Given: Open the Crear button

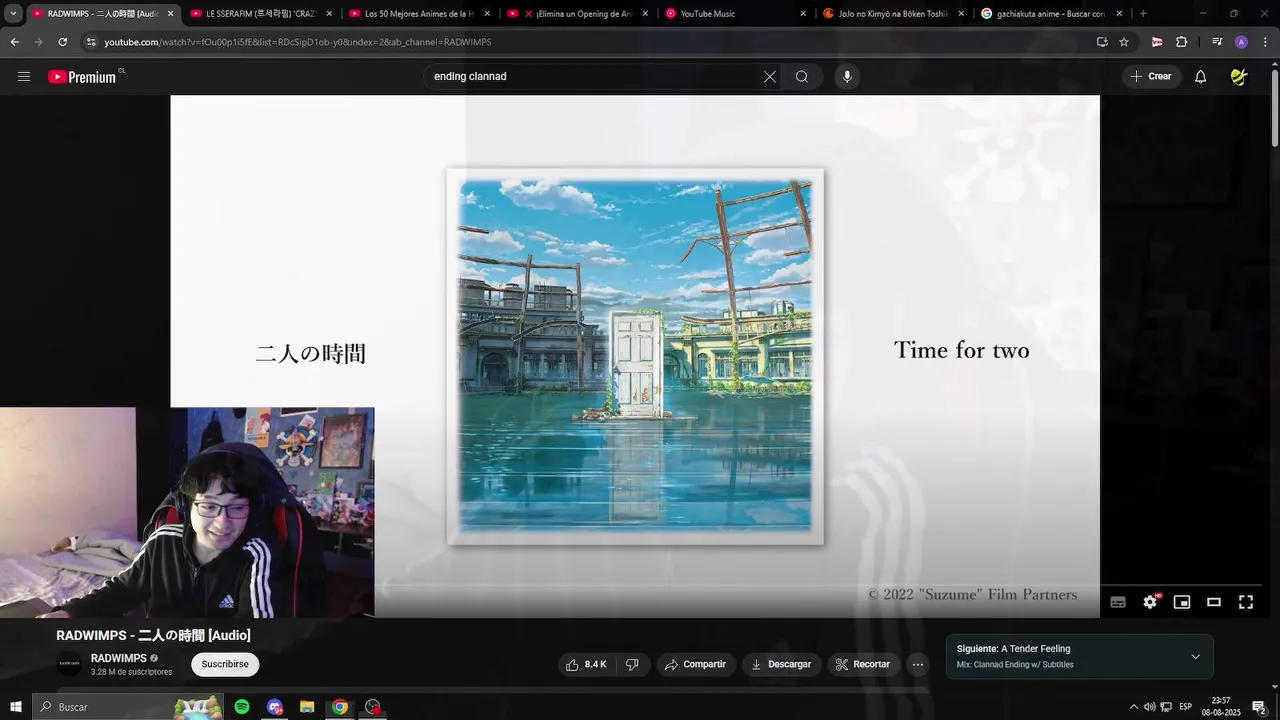Looking at the screenshot, I should 1151,77.
